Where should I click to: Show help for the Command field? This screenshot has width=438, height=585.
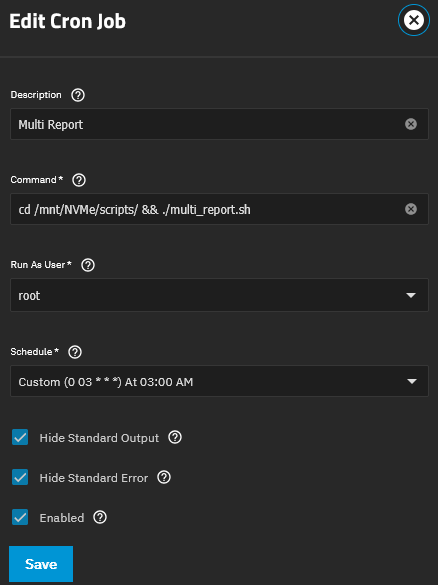click(x=79, y=180)
